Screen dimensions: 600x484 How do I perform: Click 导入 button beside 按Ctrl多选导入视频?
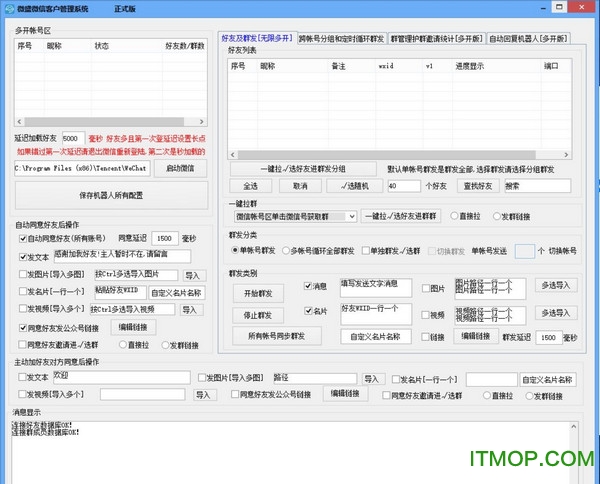(190, 310)
